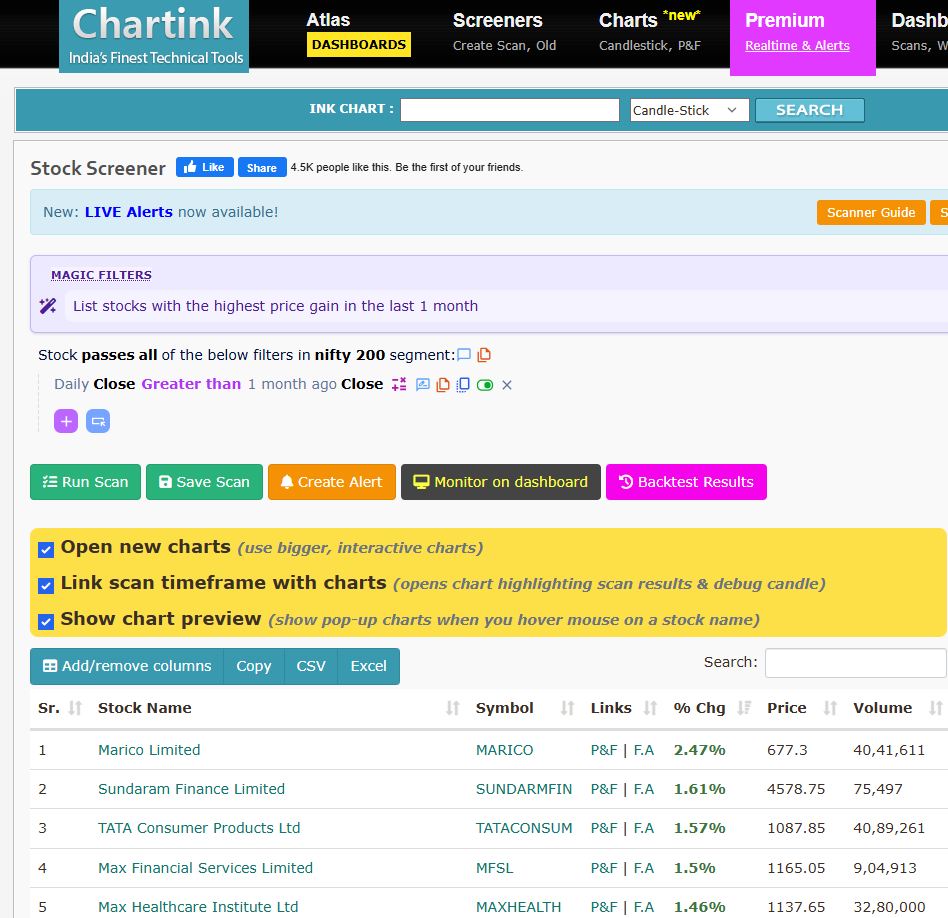Uncheck Link scan timeframe with charts checkbox
The image size is (948, 918).
tap(46, 585)
